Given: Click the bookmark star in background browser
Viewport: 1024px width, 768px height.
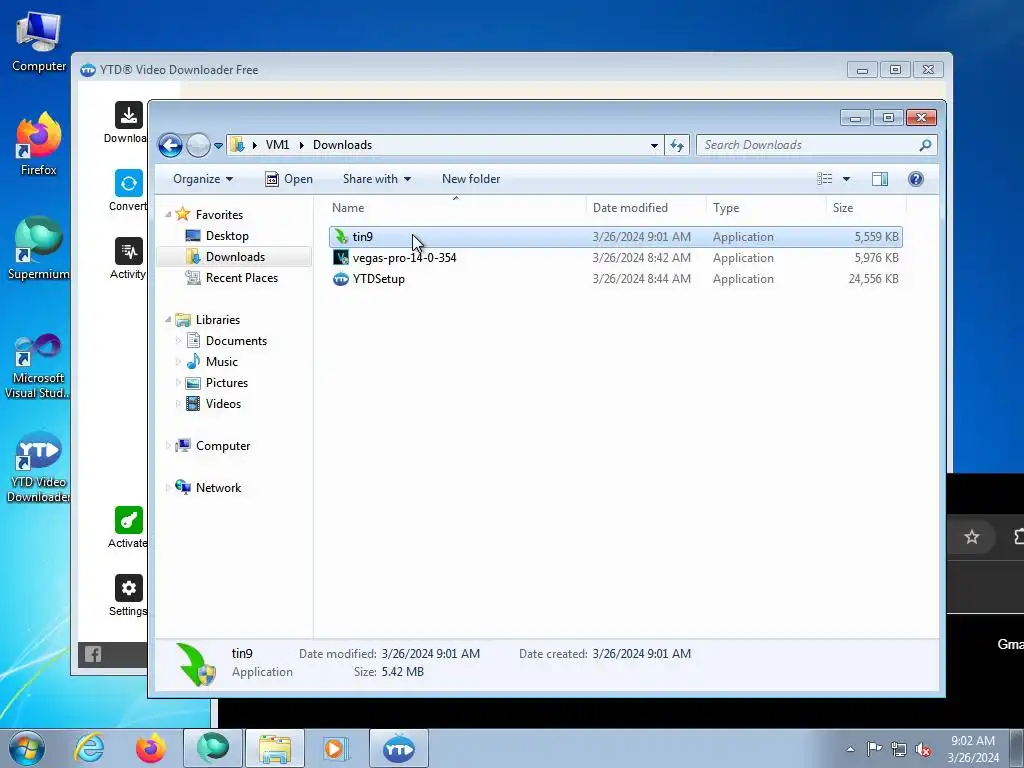Looking at the screenshot, I should pos(972,537).
